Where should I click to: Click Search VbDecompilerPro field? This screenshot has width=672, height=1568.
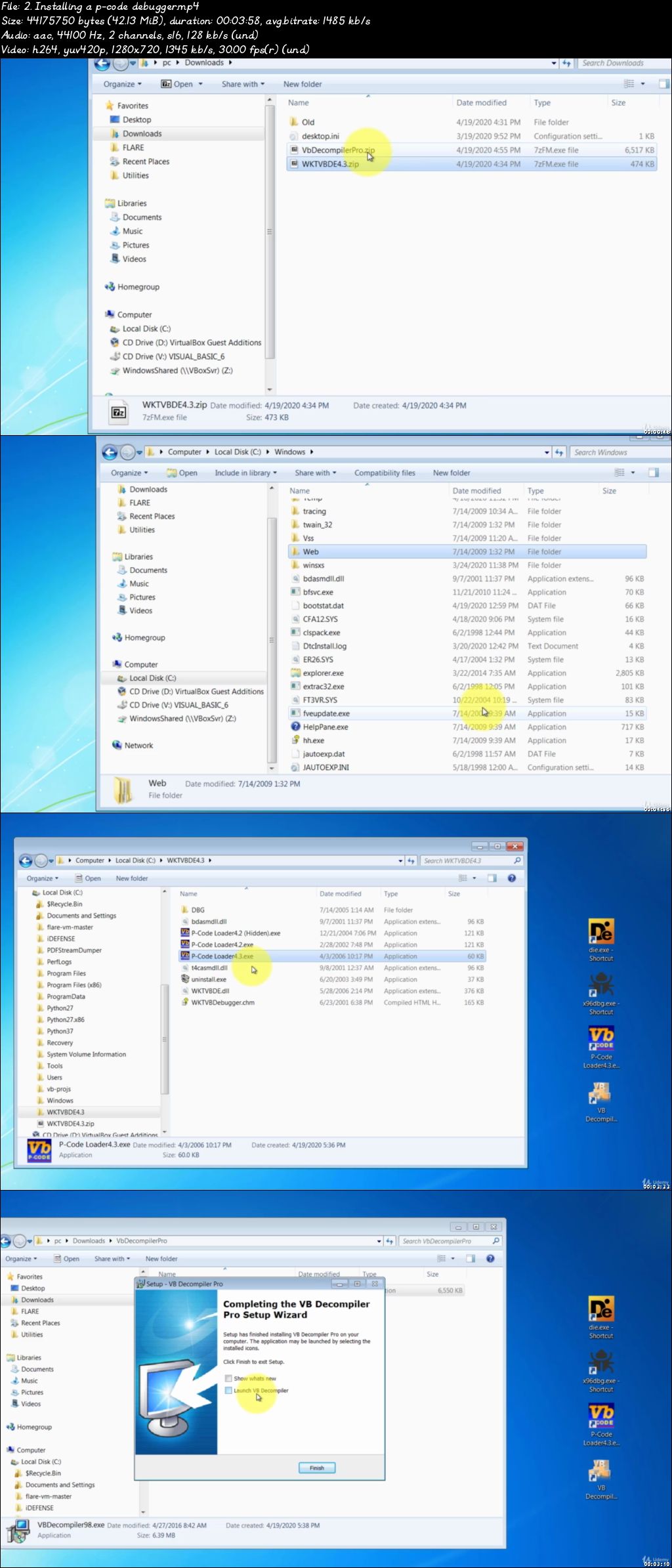(x=451, y=1241)
